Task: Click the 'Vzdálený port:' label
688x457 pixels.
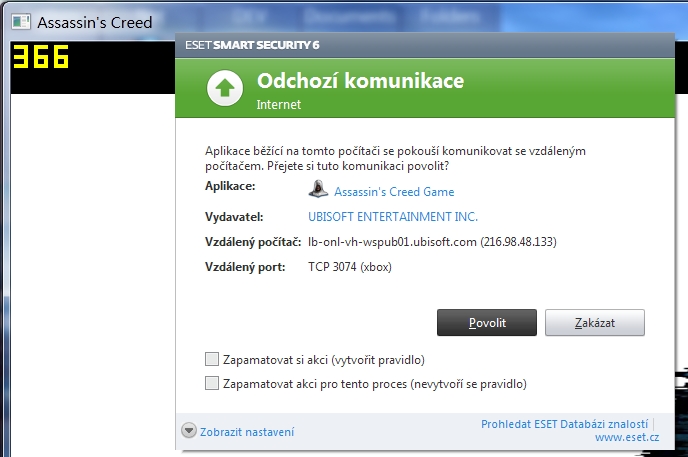Action: click(245, 267)
